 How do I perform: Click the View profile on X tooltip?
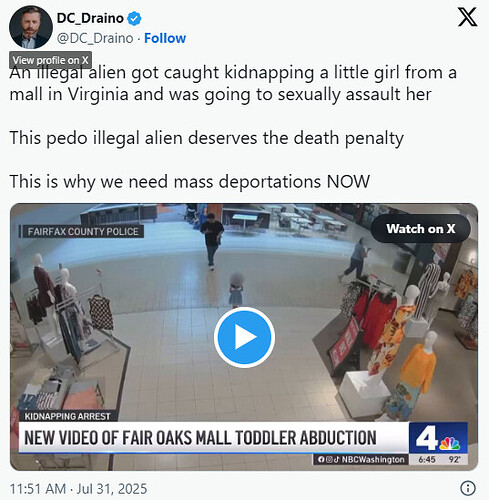[50, 60]
